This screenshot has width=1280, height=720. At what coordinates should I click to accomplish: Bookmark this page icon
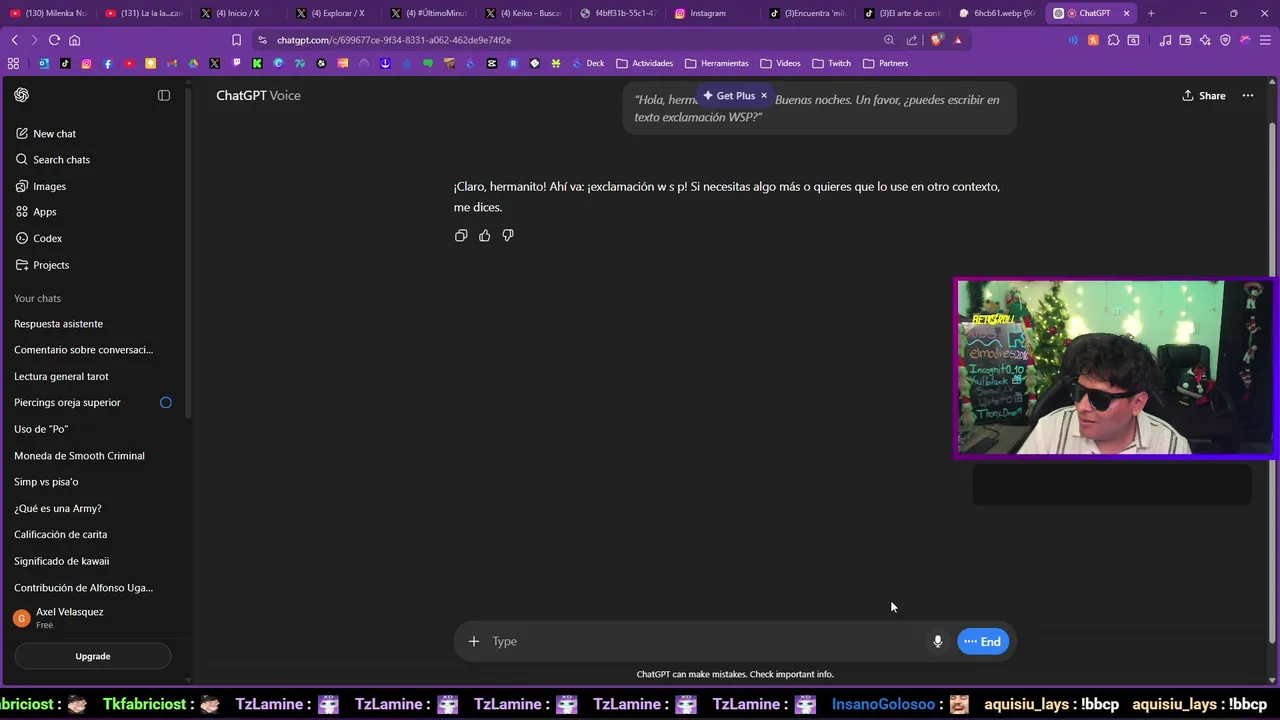point(237,40)
